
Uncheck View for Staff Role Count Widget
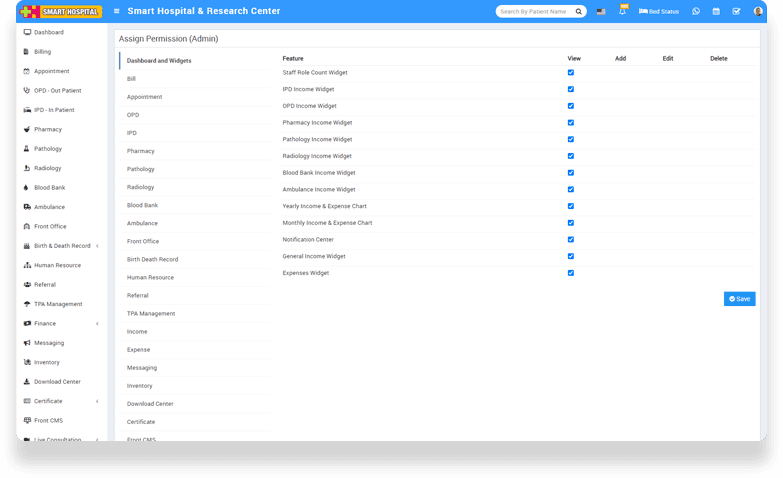tap(571, 72)
